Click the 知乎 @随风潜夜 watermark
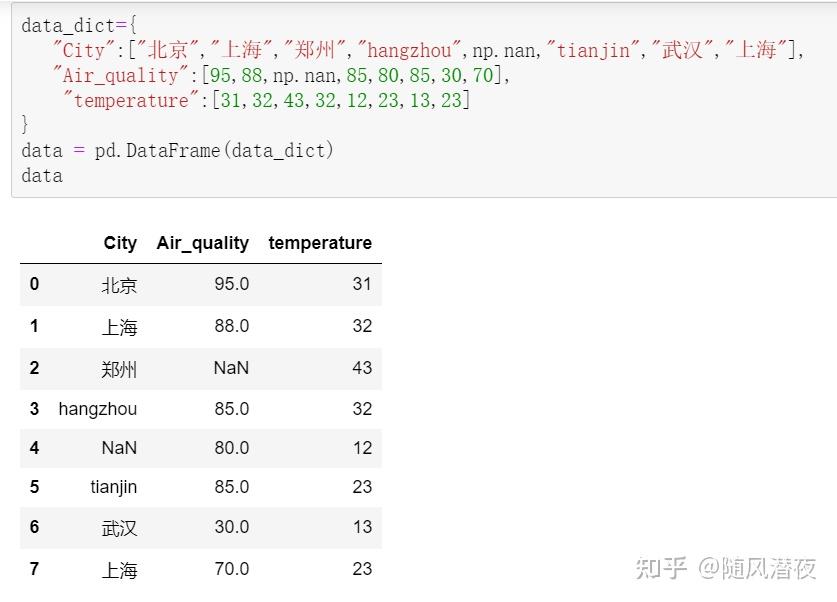The image size is (837, 602). tap(725, 568)
